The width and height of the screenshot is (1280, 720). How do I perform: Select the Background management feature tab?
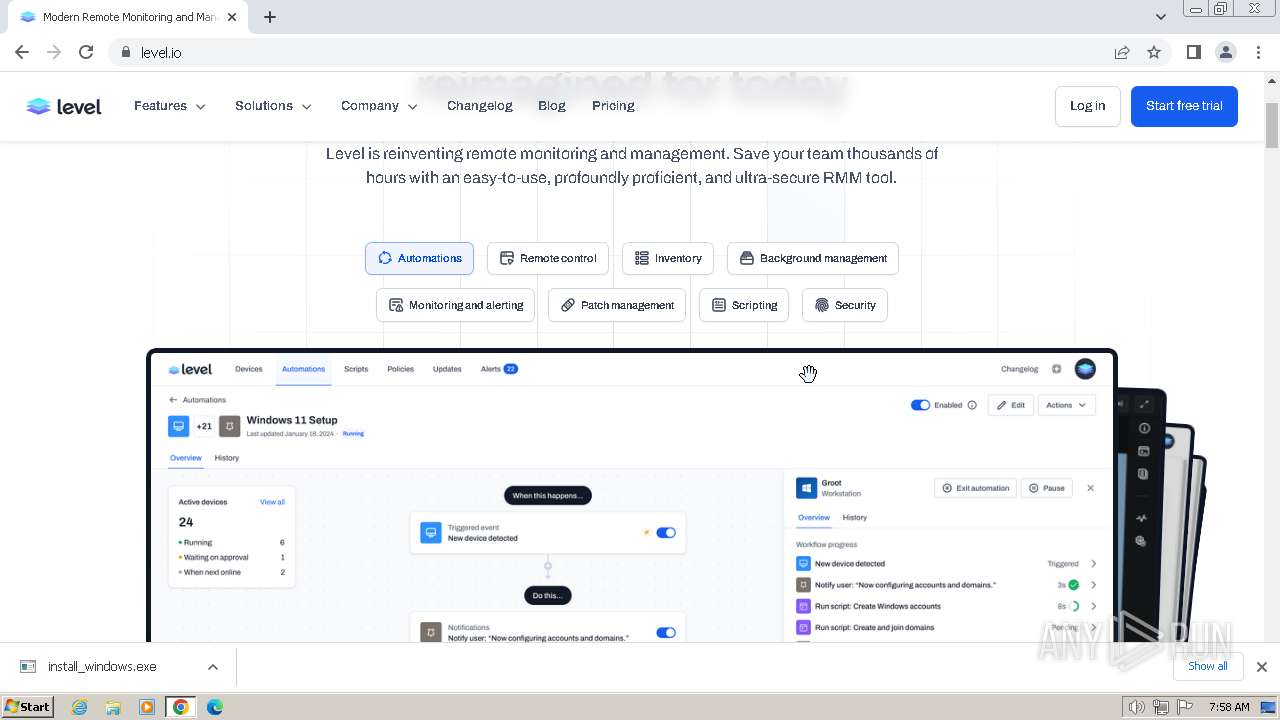[813, 258]
